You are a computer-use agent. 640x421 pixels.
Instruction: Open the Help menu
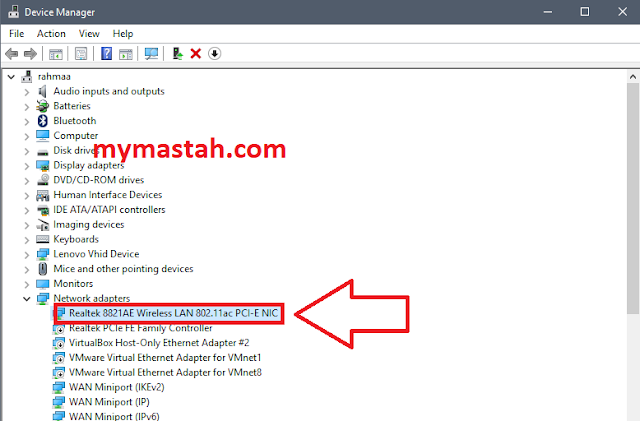(x=123, y=33)
